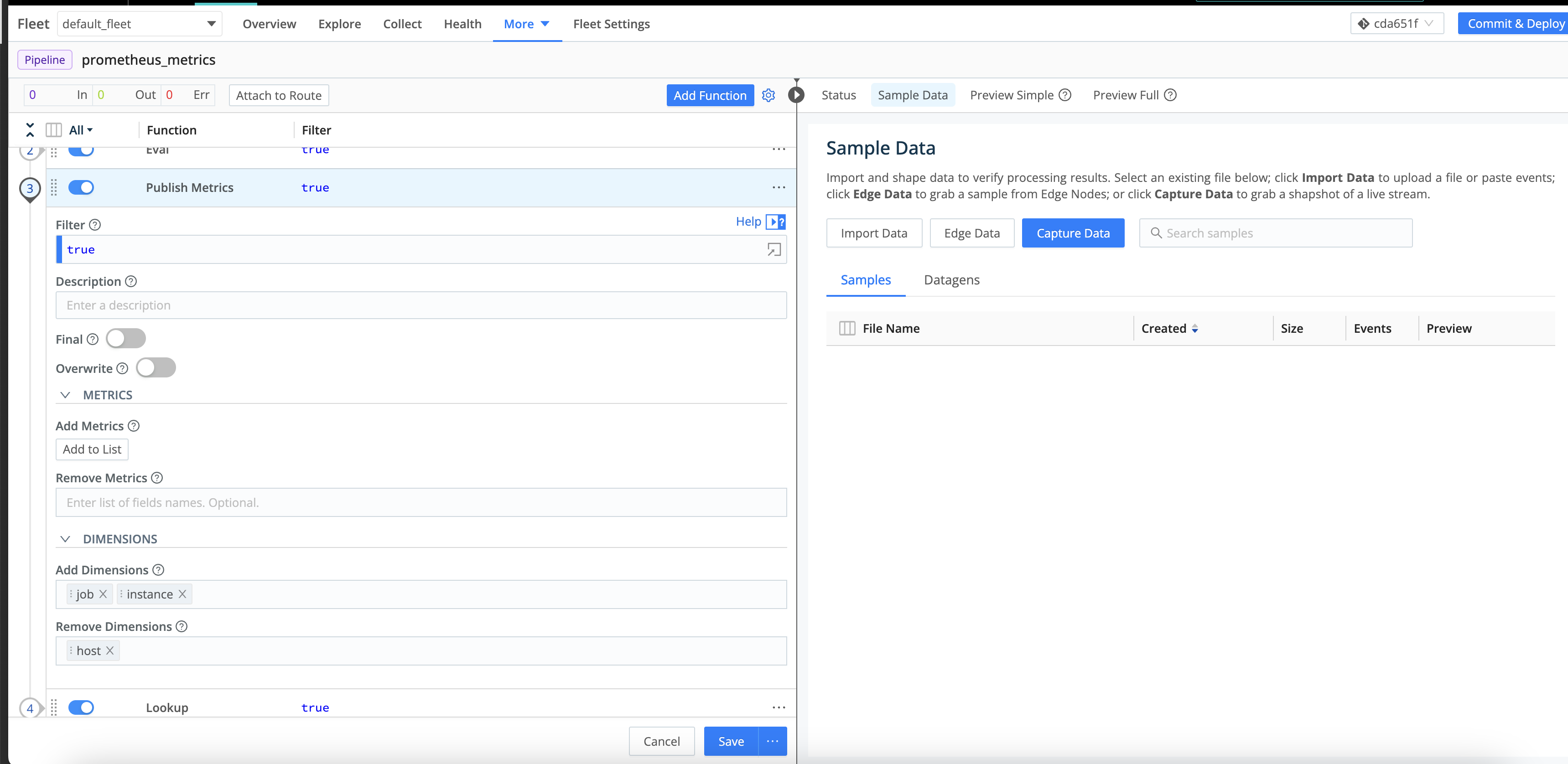Screen dimensions: 1568x764
Task: Click the pipeline preview play icon
Action: 796,95
